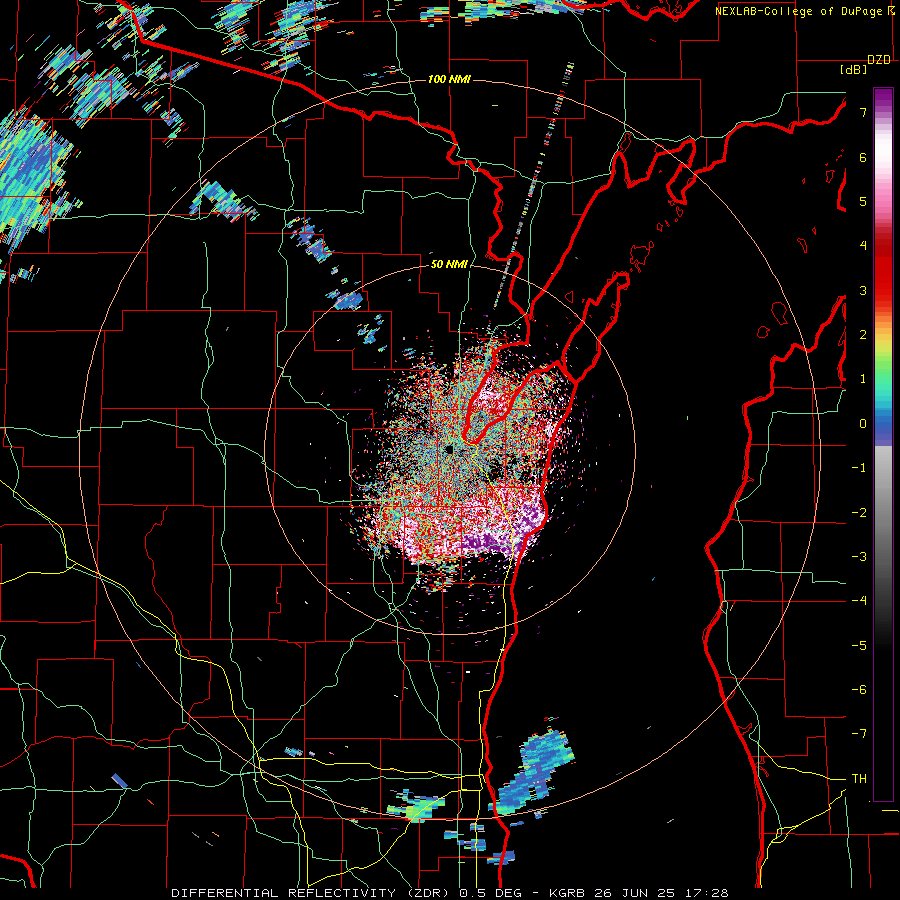Click the 6 value on the color scale

click(863, 157)
